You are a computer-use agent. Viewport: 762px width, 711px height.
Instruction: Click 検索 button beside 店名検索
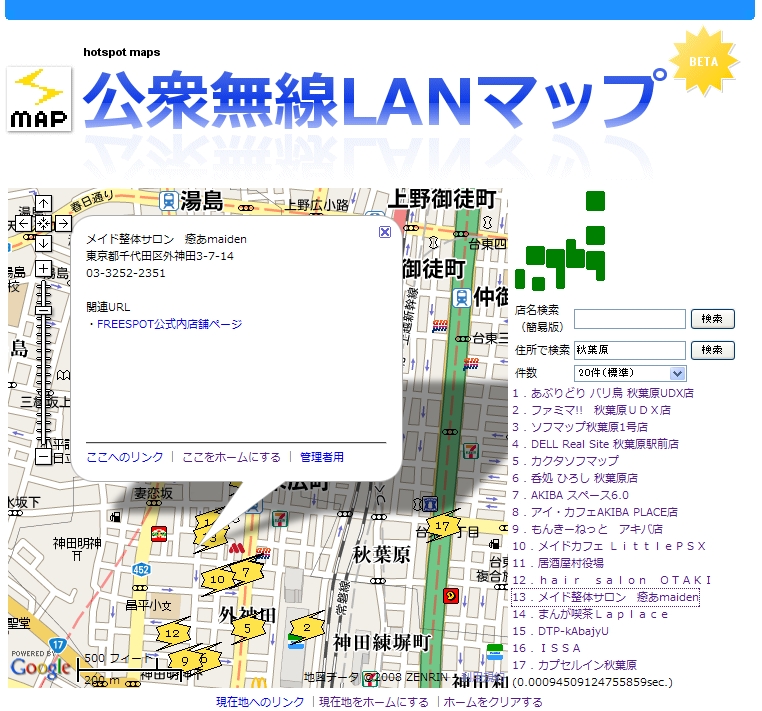coord(712,319)
